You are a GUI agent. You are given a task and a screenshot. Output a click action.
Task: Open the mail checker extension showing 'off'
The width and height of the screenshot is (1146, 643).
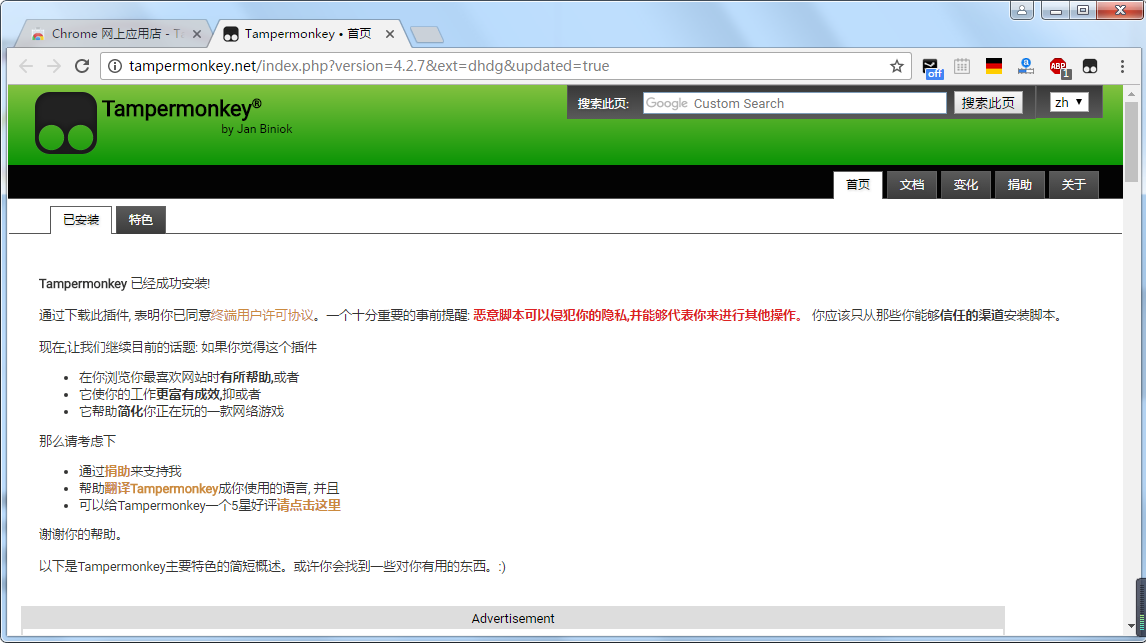coord(932,67)
